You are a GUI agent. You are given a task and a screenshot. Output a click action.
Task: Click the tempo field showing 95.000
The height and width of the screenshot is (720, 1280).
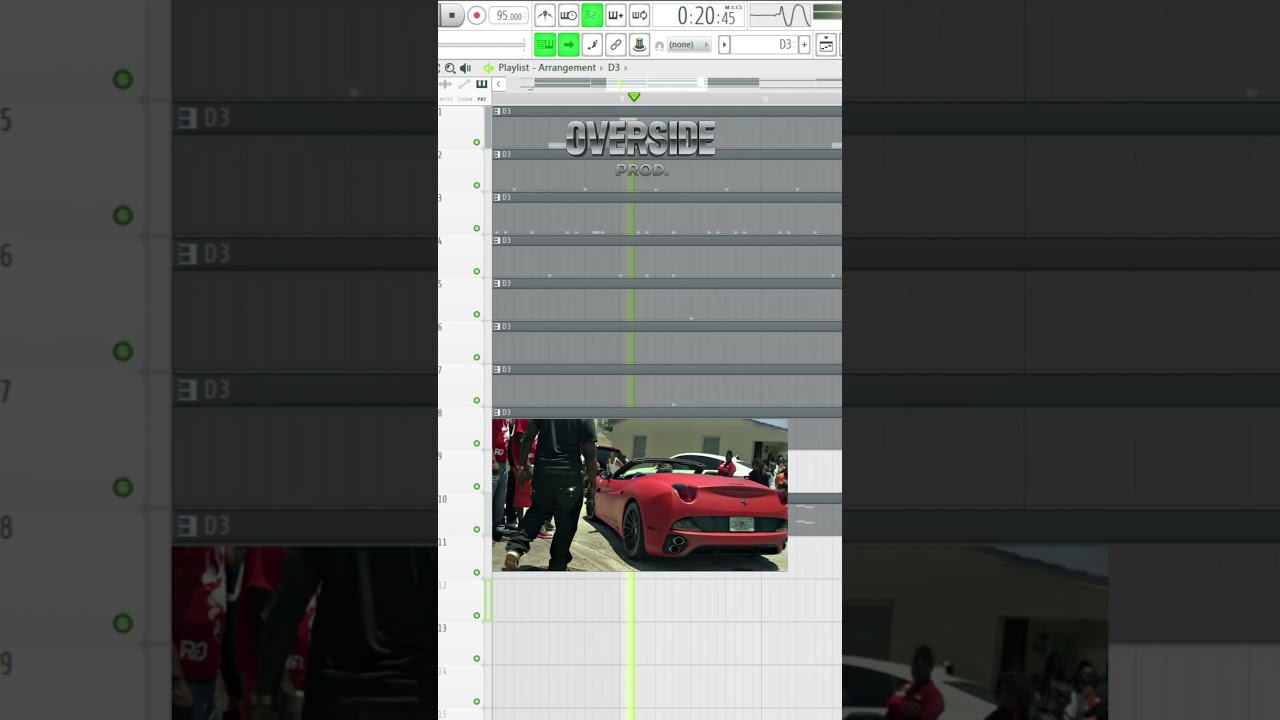tap(509, 16)
